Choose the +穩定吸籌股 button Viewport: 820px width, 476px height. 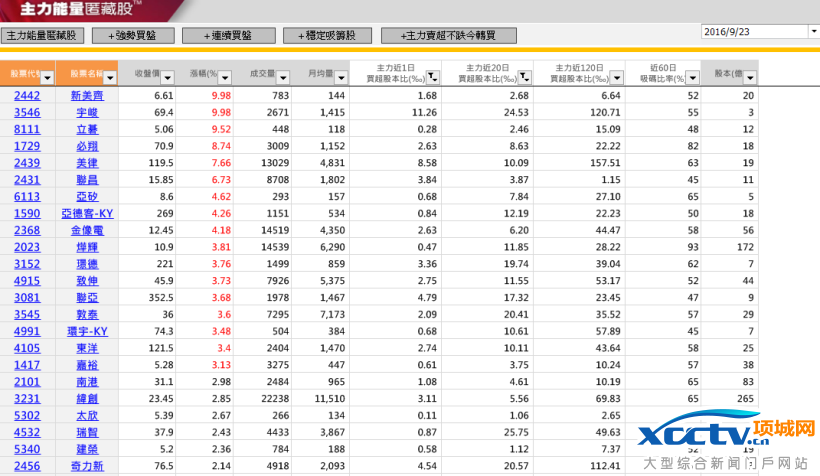[326, 35]
